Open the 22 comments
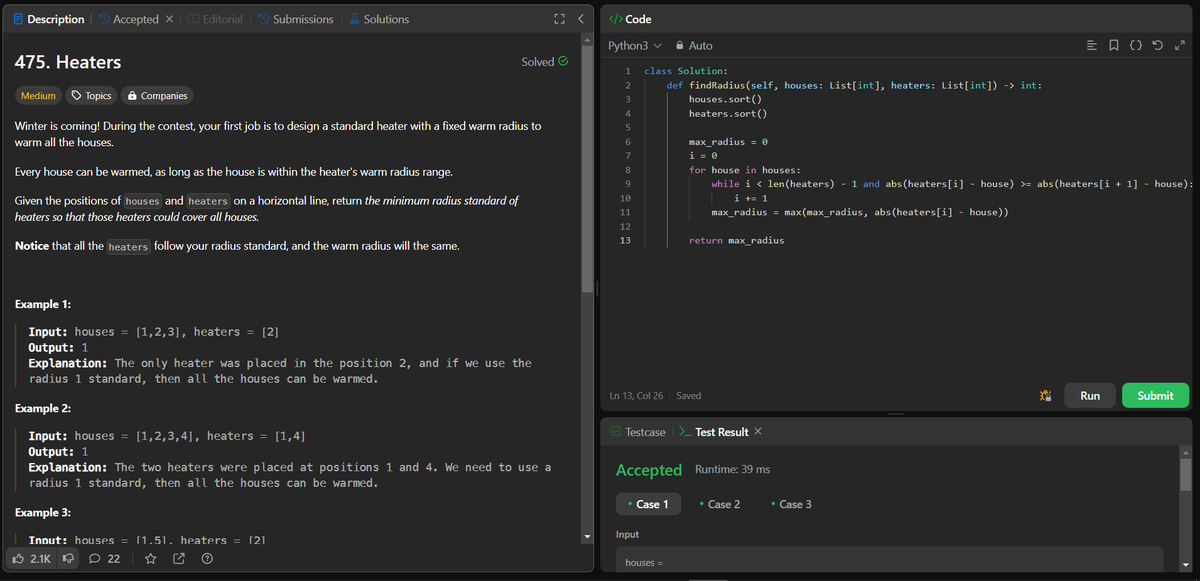 105,558
